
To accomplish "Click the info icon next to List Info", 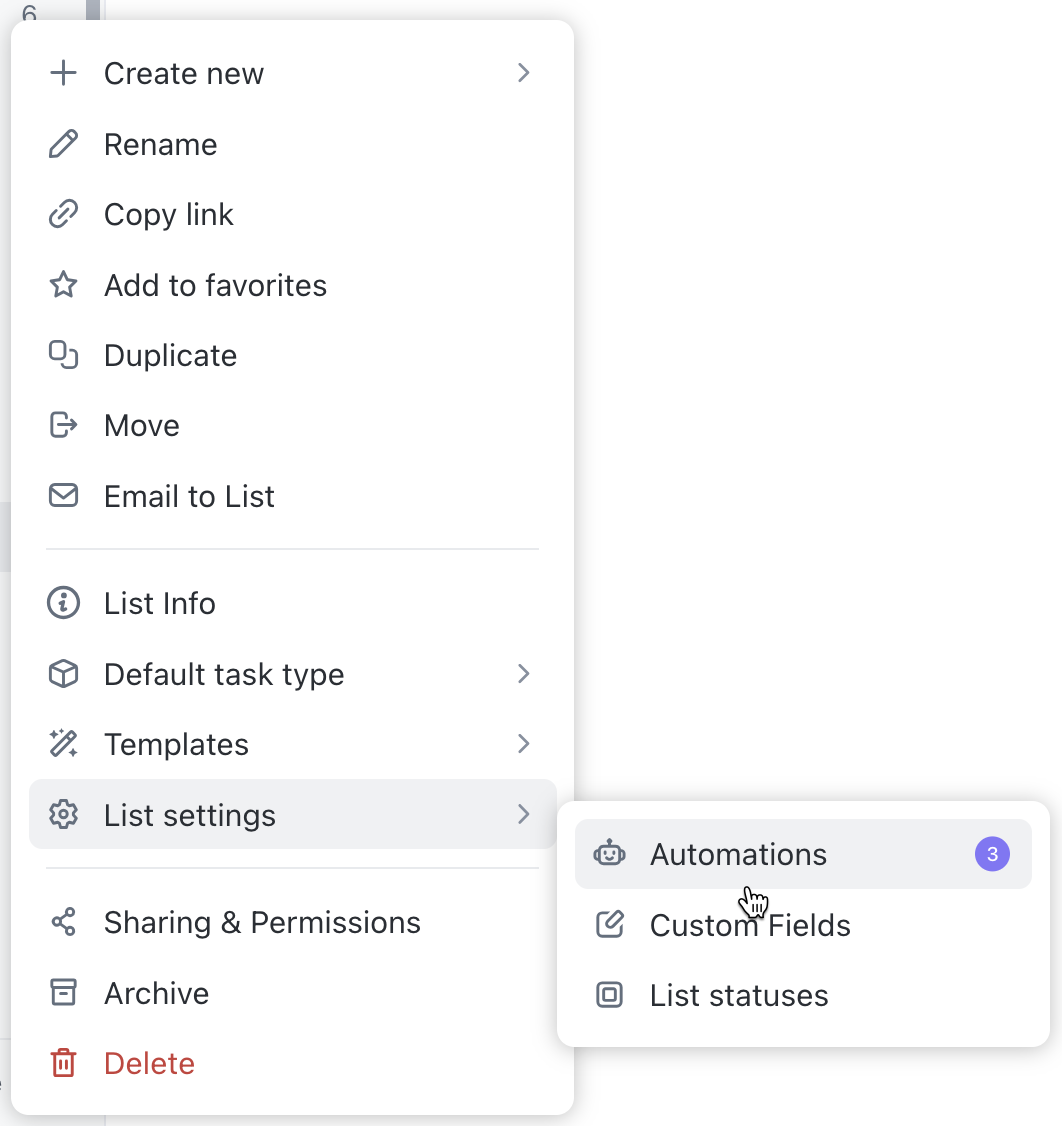I will pos(63,603).
